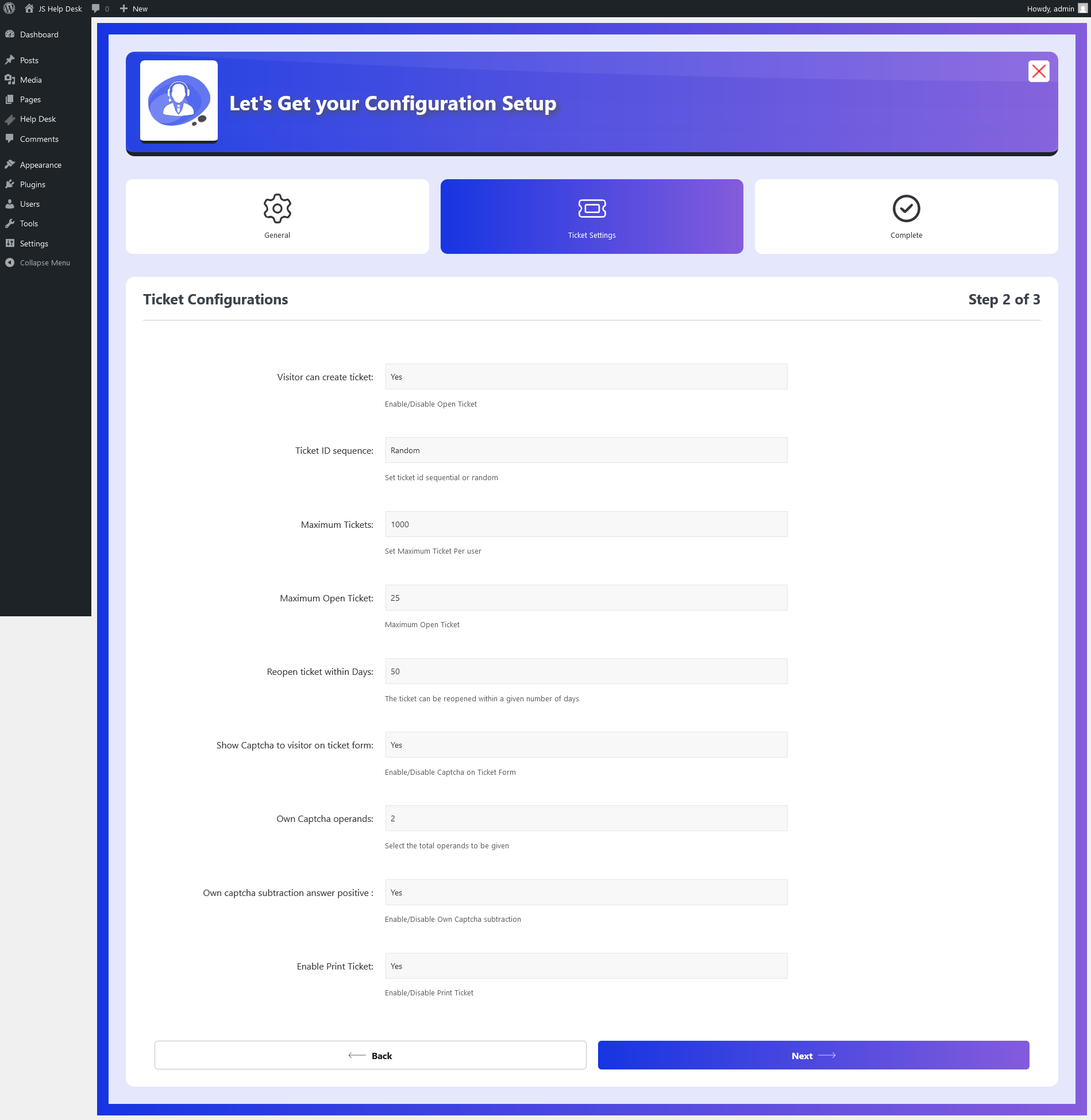Click the Ticket Settings ticket icon
The height and width of the screenshot is (1120, 1091).
click(592, 208)
